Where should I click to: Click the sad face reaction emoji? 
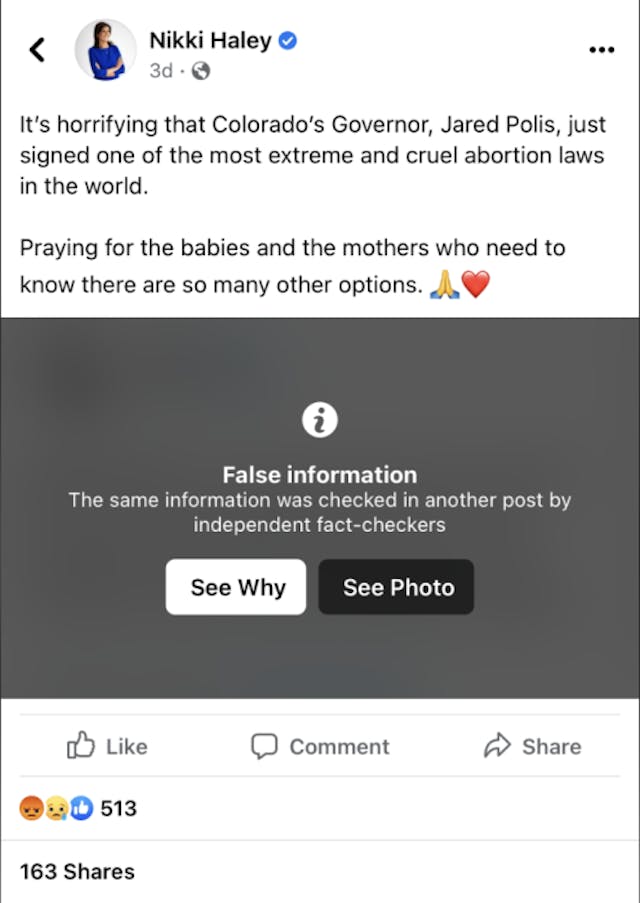(58, 808)
